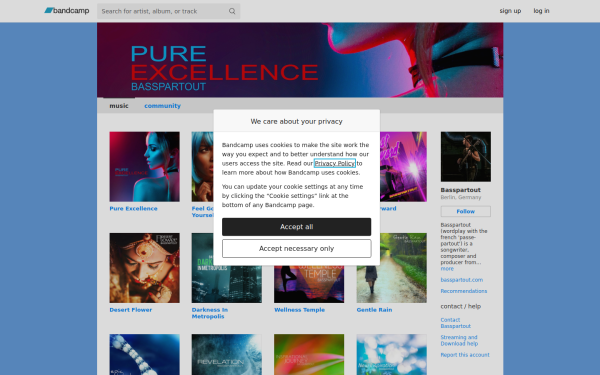Click the Basspartout artist photo

tap(466, 157)
